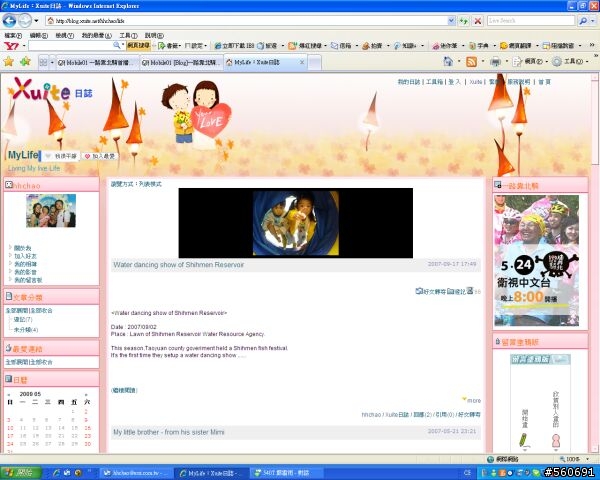Click the 我的日誌 top navigation link
600x480 pixels.
coord(409,82)
